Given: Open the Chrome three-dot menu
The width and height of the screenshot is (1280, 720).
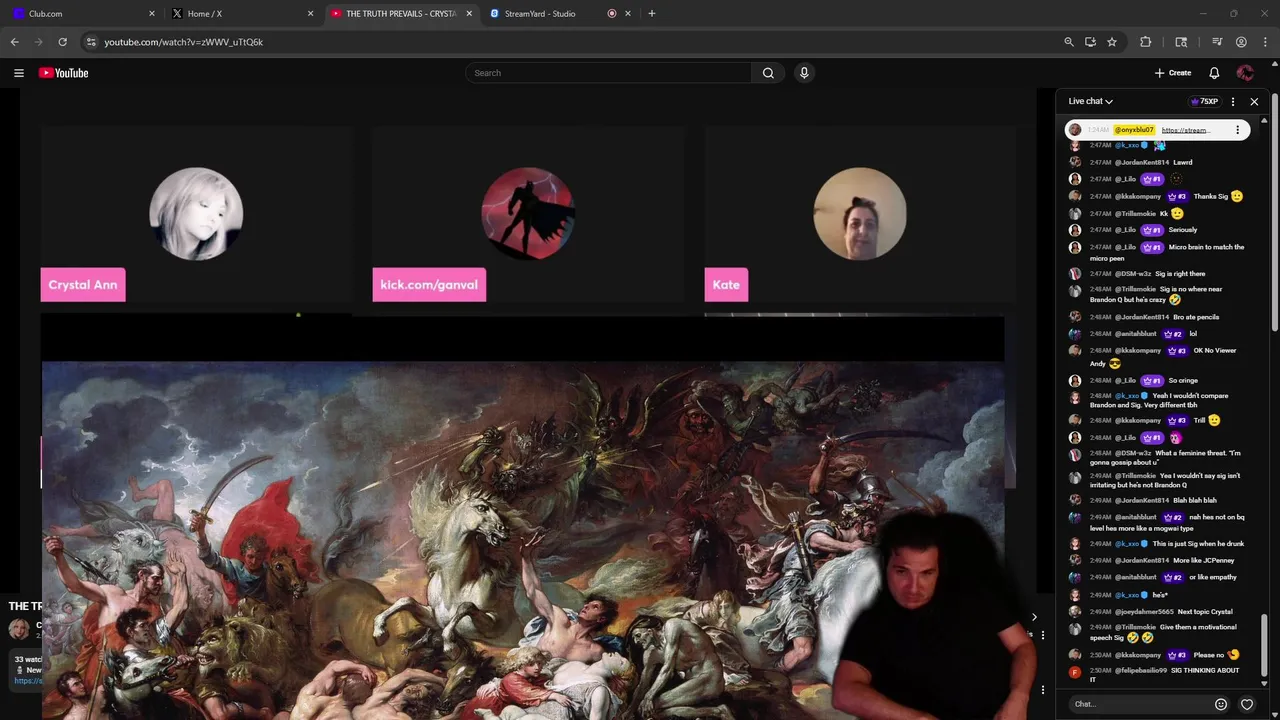Looking at the screenshot, I should pos(1265,42).
